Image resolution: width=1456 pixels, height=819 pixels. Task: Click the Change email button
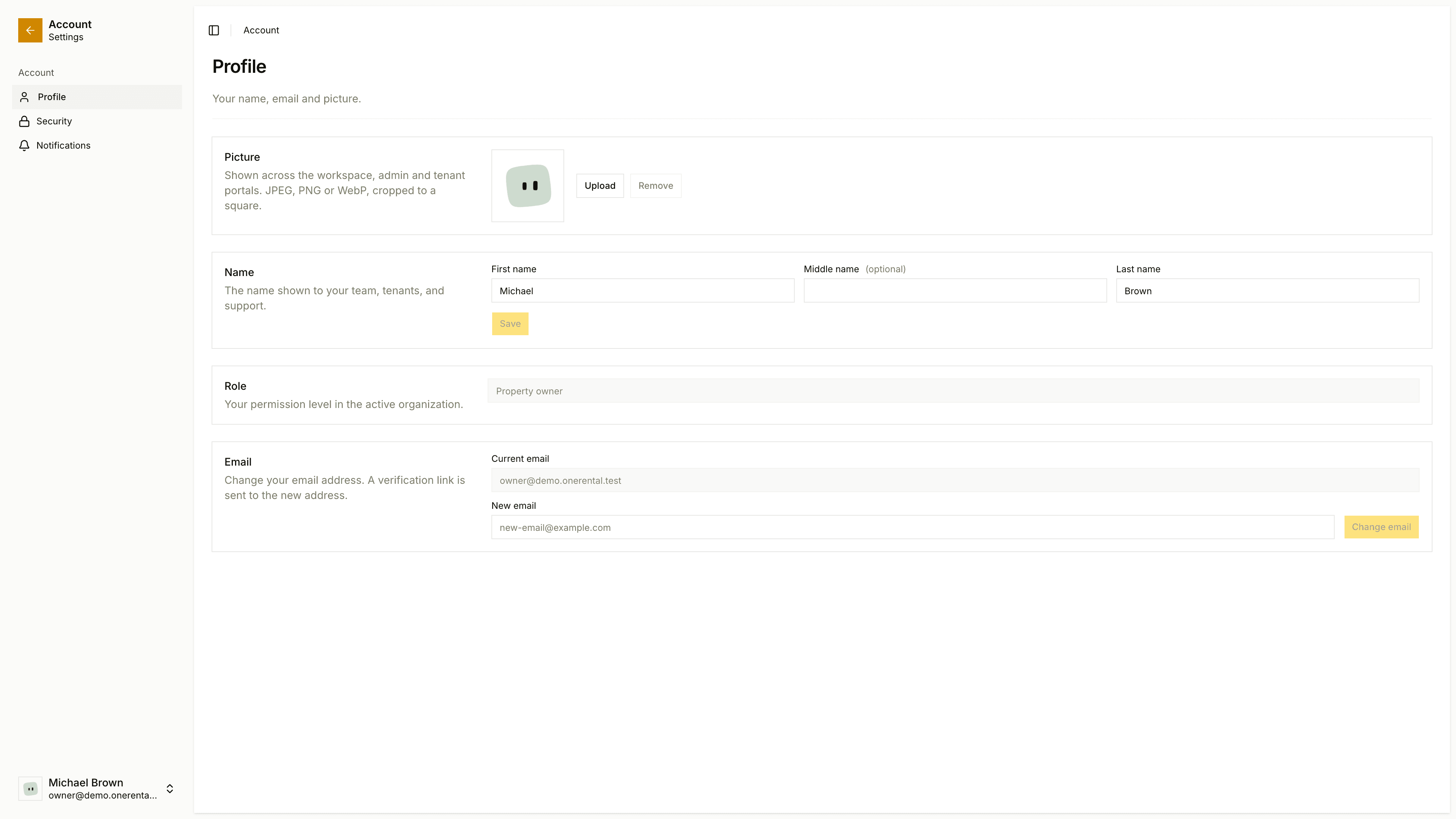1381,527
